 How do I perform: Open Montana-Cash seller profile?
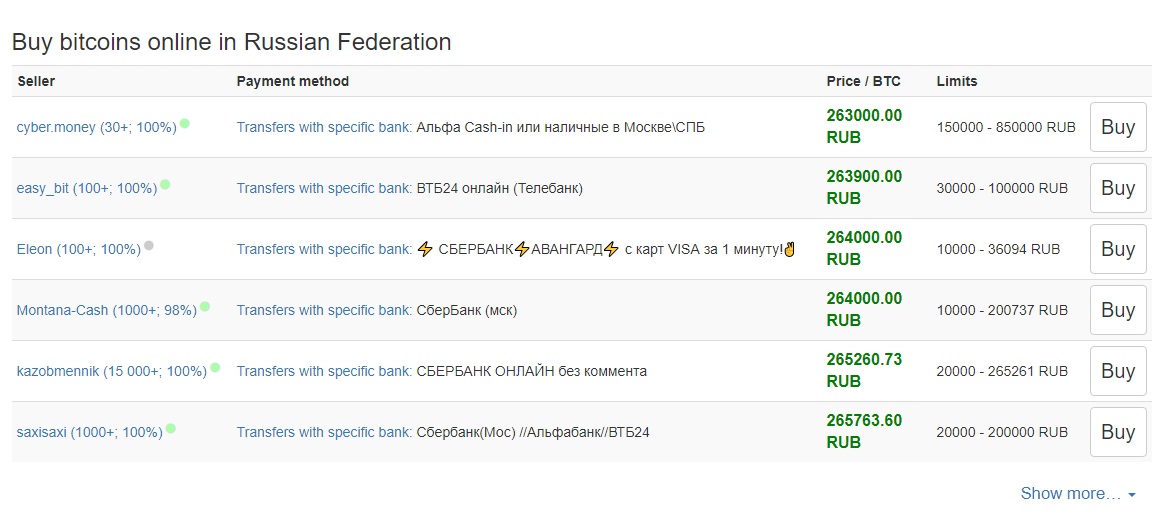coord(106,310)
